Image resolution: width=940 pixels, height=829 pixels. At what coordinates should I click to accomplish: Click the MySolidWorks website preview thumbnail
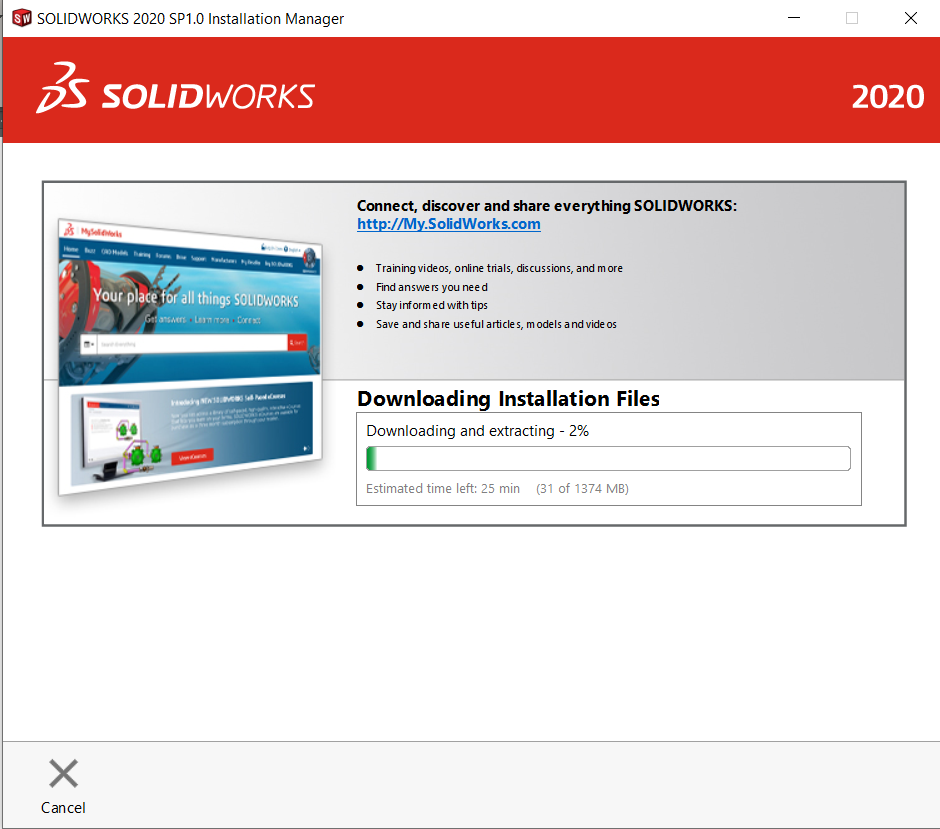pyautogui.click(x=190, y=357)
